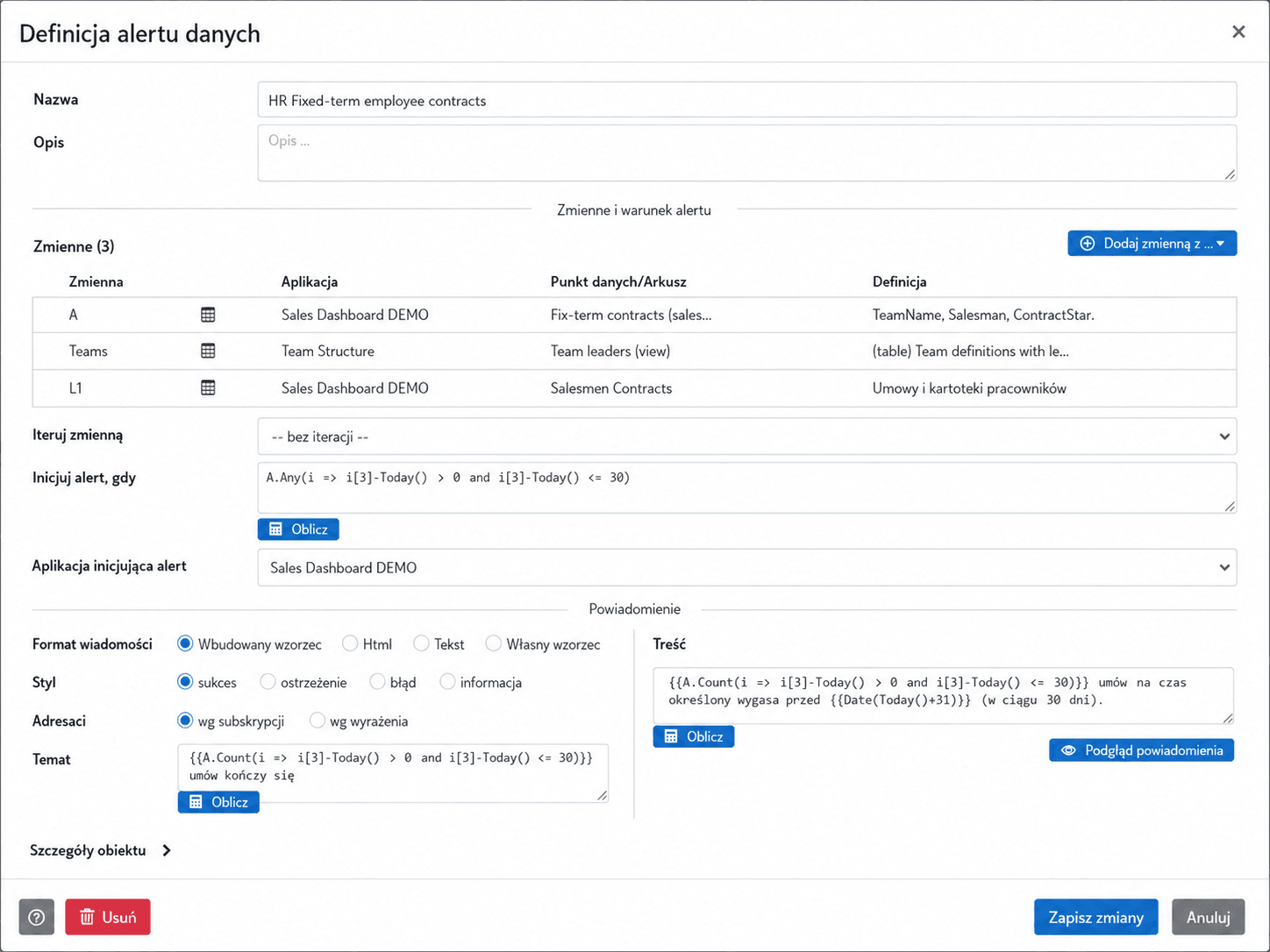Choose the Html message format
The width and height of the screenshot is (1270, 952).
(x=350, y=644)
